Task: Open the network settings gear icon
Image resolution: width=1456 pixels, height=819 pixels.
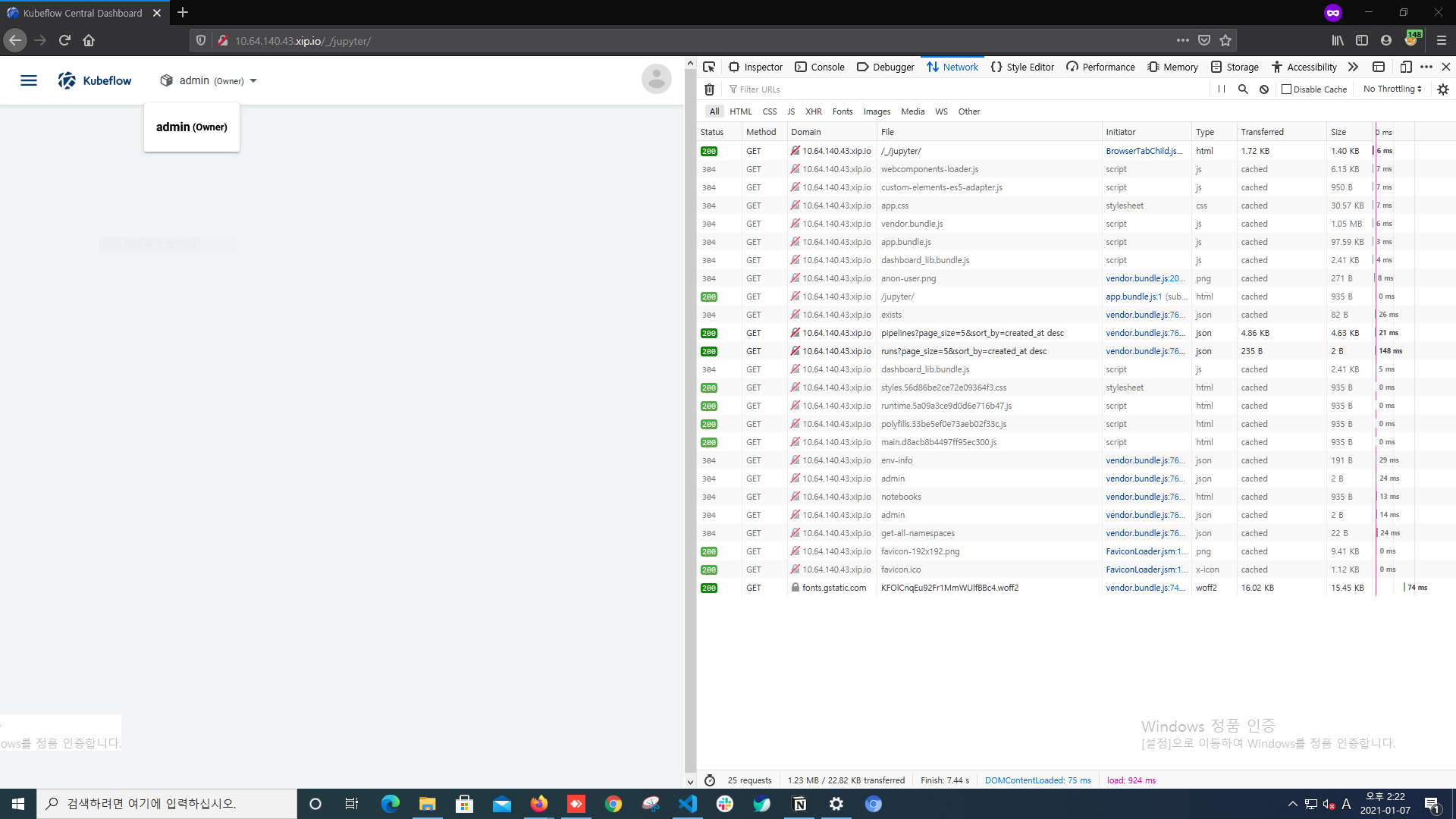Action: click(1443, 89)
